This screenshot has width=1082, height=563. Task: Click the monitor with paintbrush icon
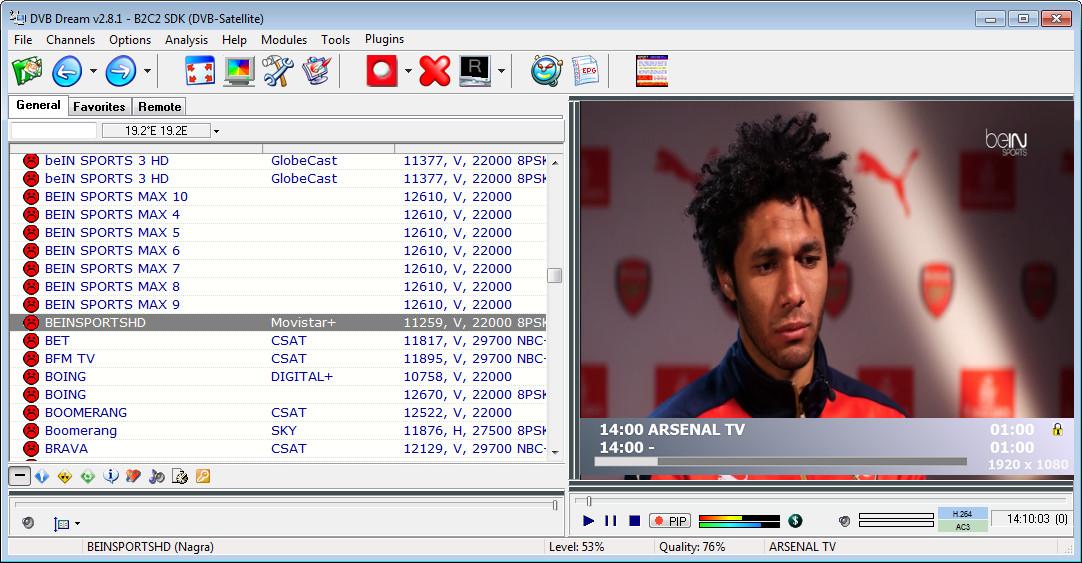coord(317,70)
